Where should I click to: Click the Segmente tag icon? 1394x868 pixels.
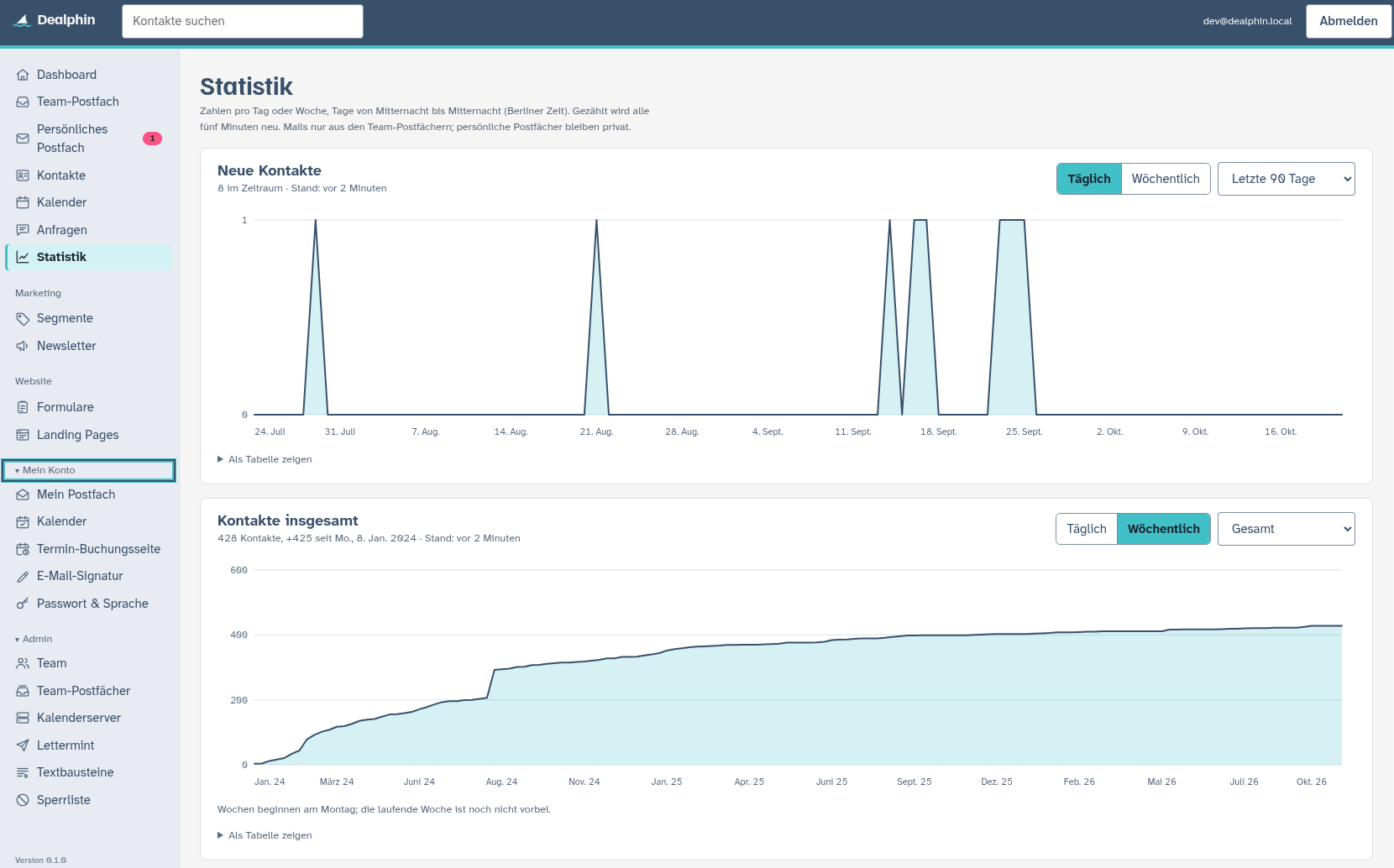[23, 318]
